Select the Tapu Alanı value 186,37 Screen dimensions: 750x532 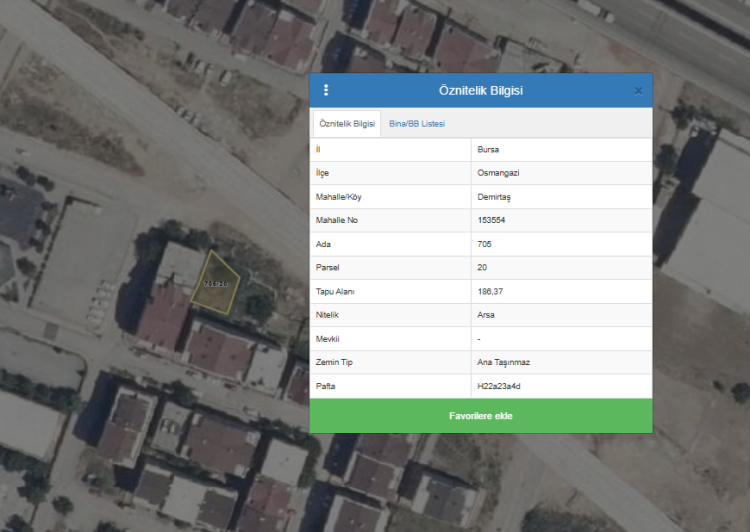(492, 291)
